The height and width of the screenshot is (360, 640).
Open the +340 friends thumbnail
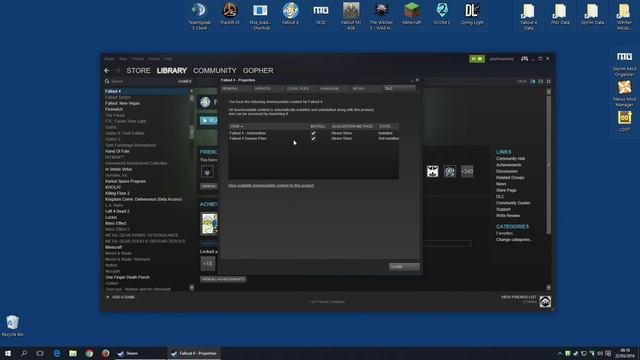tap(467, 171)
